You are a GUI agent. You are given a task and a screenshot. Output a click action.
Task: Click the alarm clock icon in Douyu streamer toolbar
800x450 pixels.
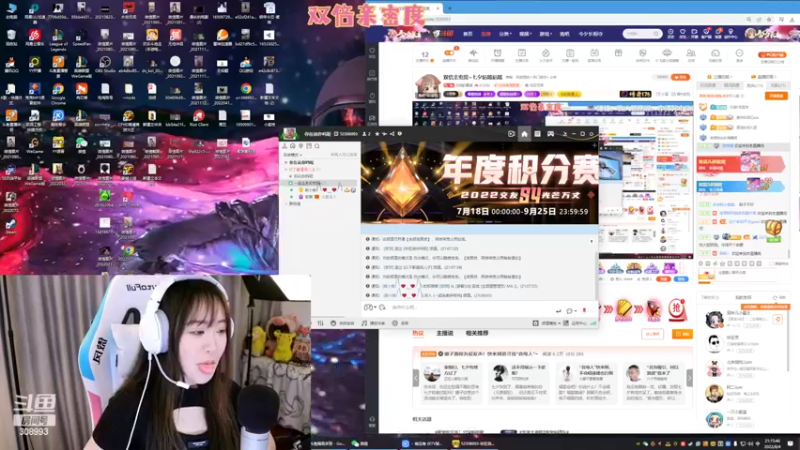coord(497,54)
